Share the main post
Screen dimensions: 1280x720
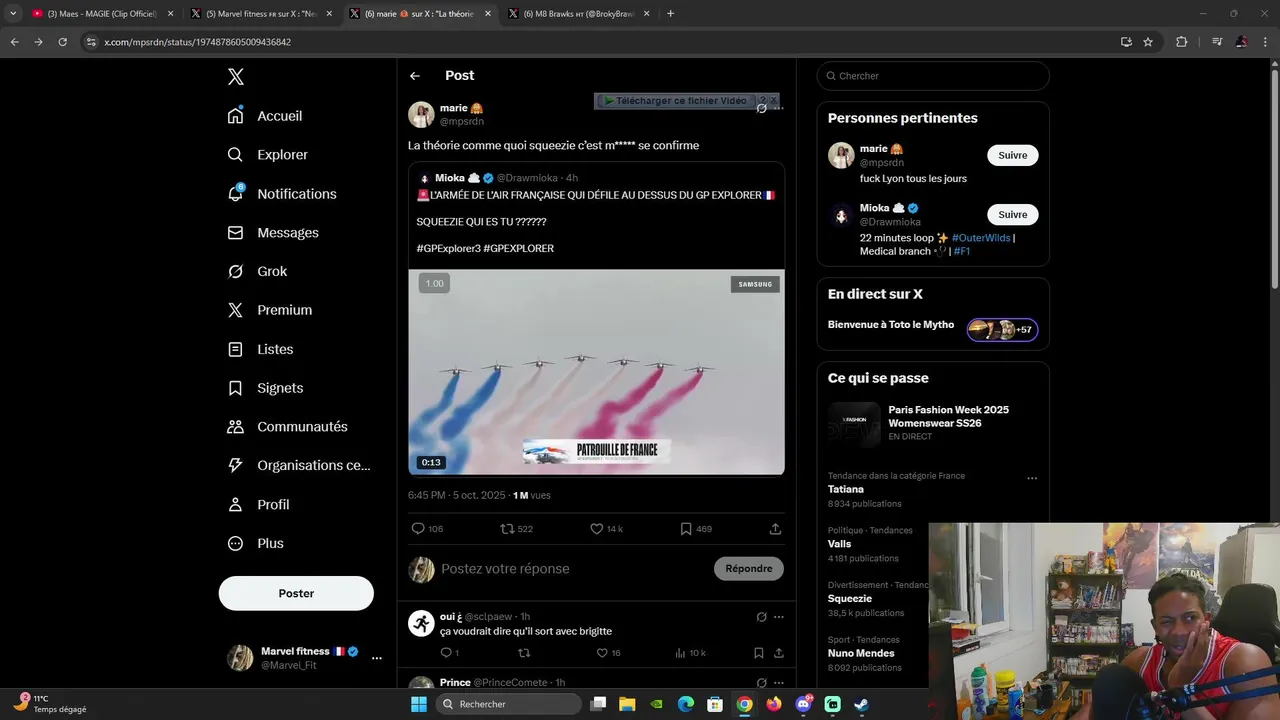775,529
